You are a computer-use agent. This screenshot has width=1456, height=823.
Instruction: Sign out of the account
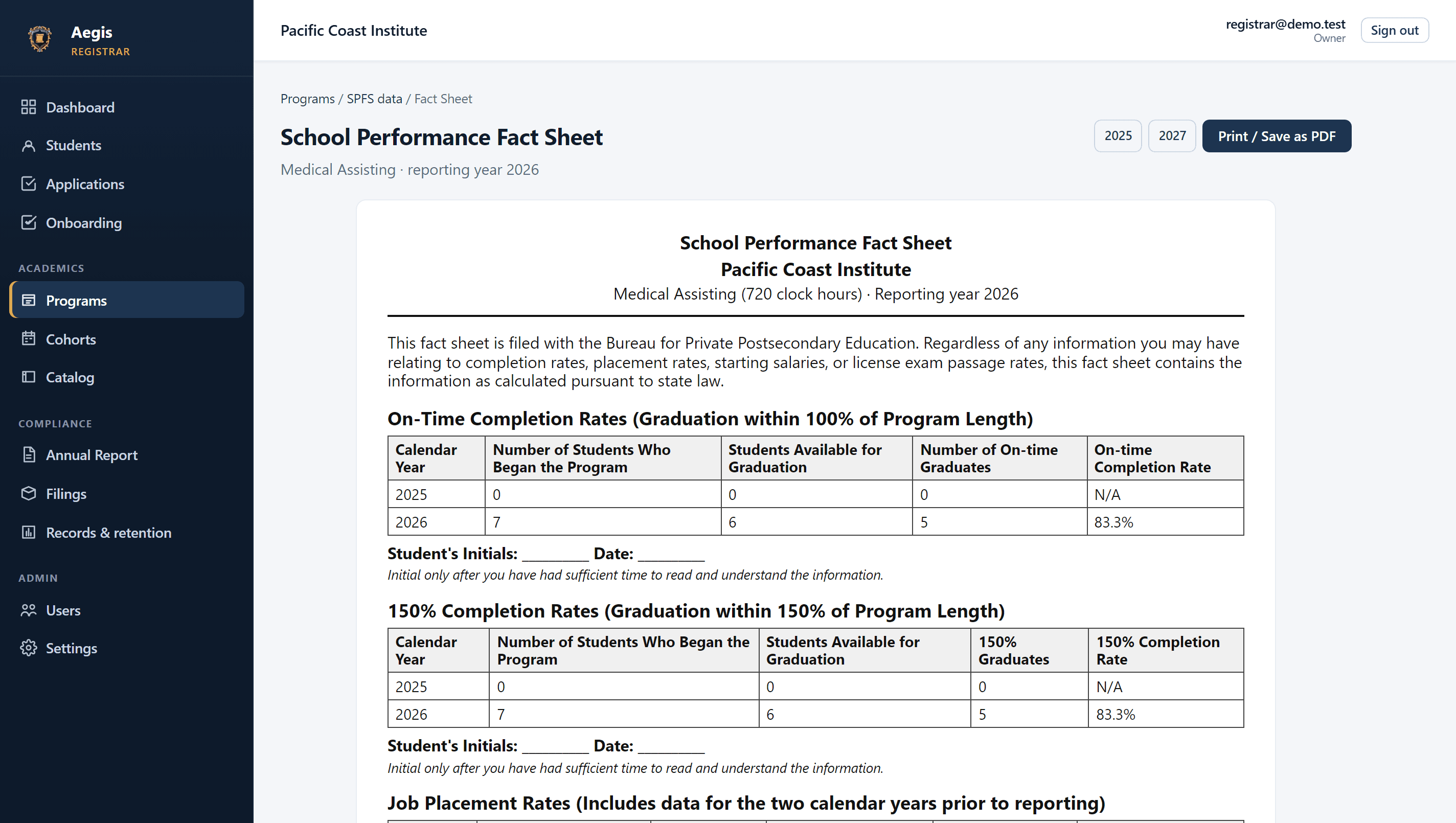(1394, 31)
